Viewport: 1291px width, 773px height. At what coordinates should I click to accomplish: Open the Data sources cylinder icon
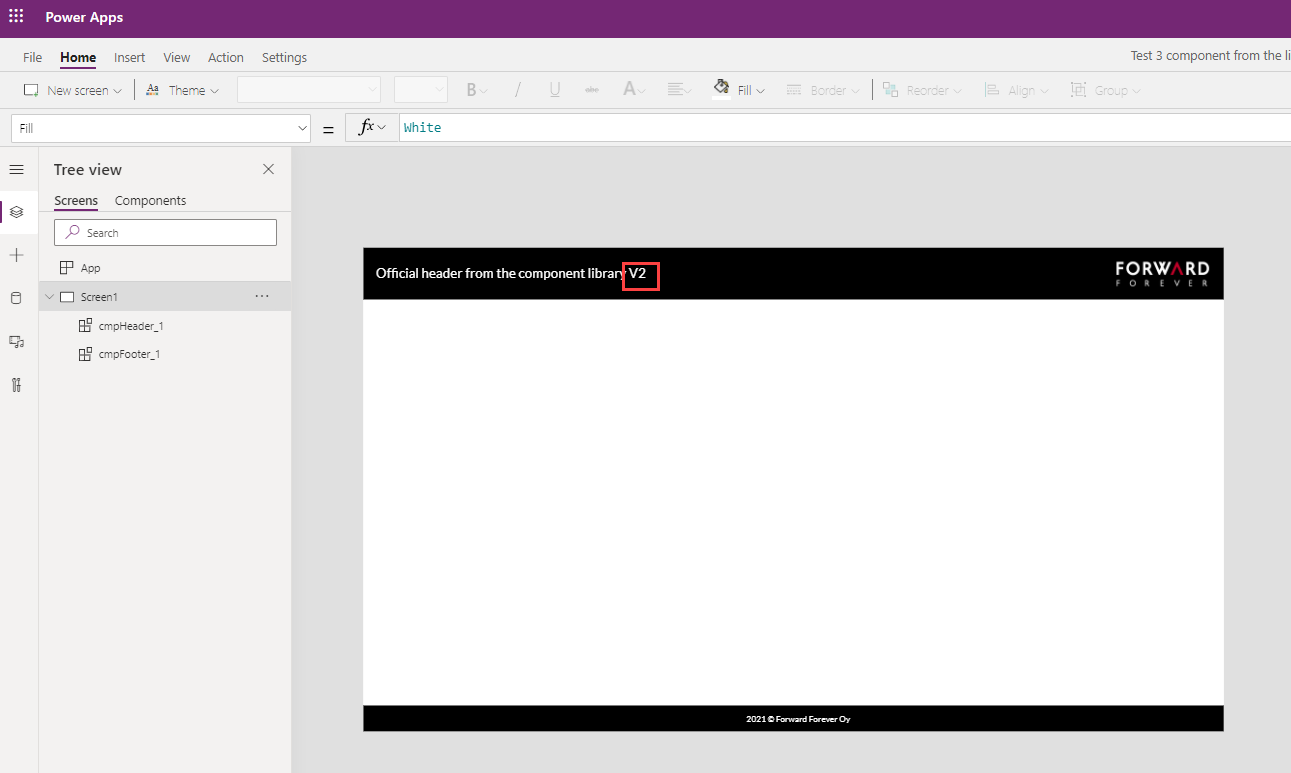pos(16,298)
